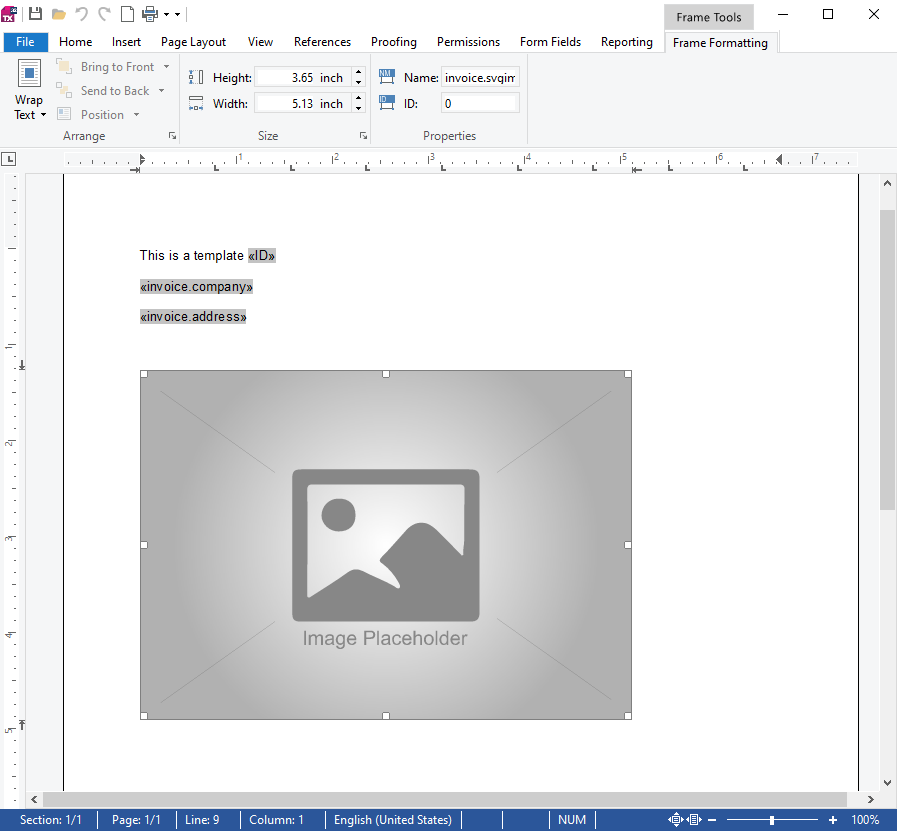Click the zoom in plus button

[833, 820]
